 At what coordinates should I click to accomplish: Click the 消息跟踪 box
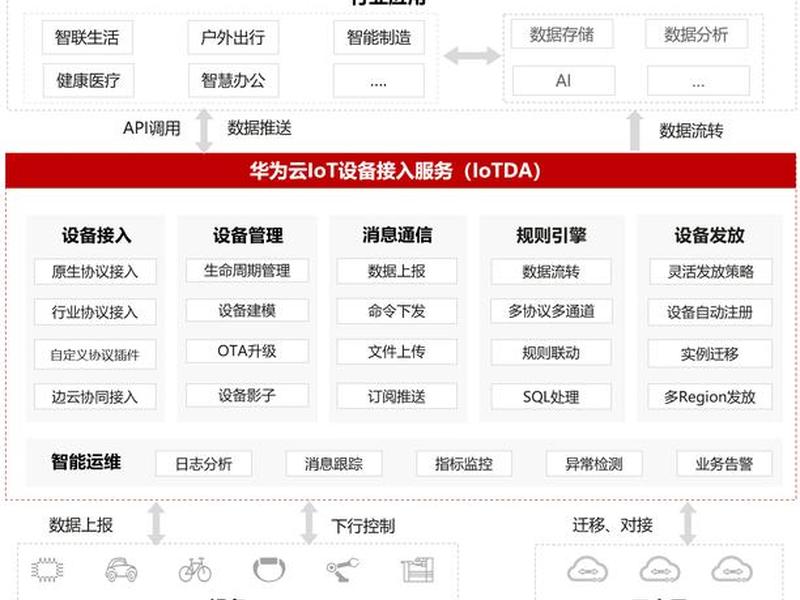[334, 464]
